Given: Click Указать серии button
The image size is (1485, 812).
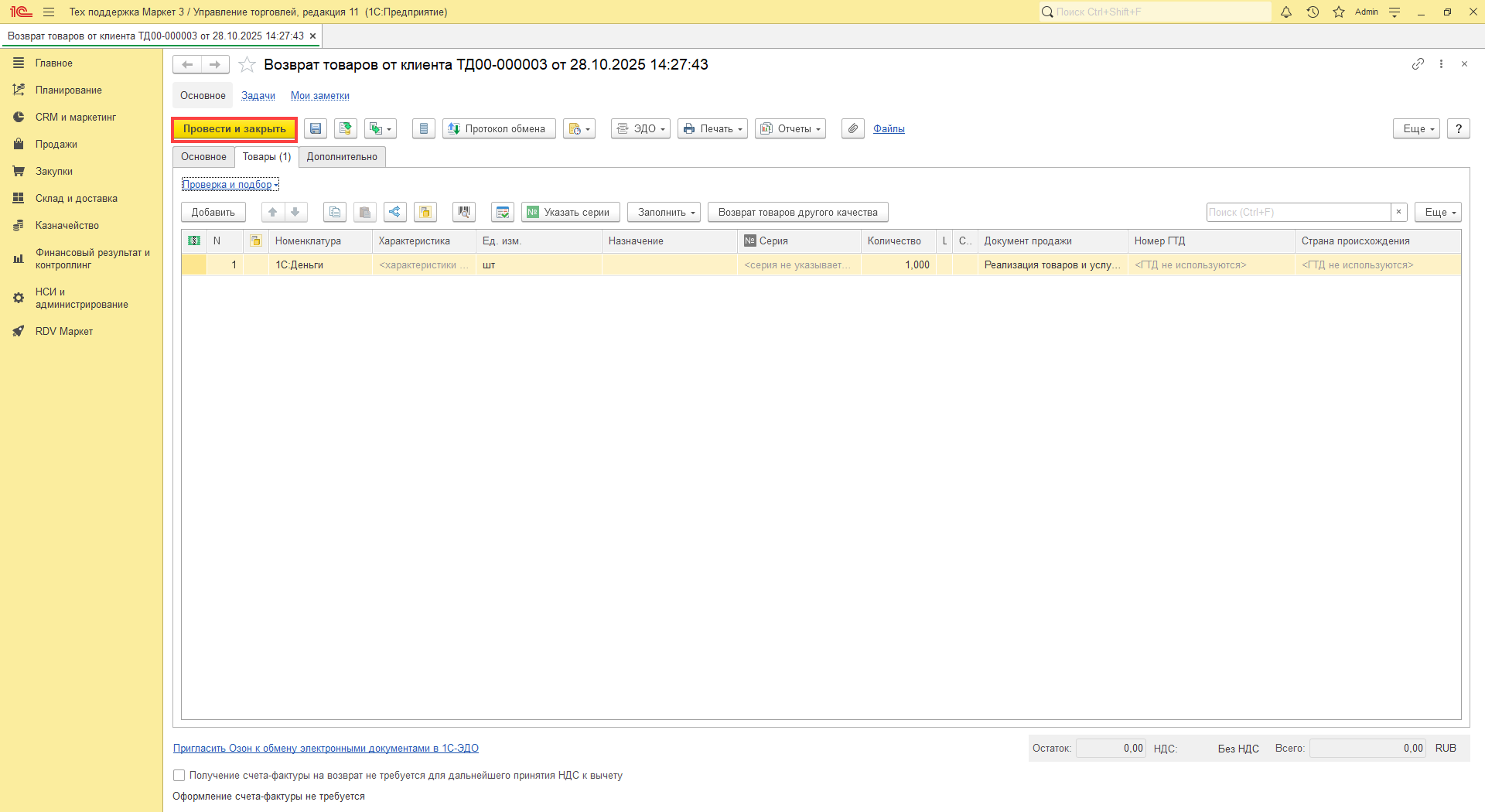Looking at the screenshot, I should point(571,212).
